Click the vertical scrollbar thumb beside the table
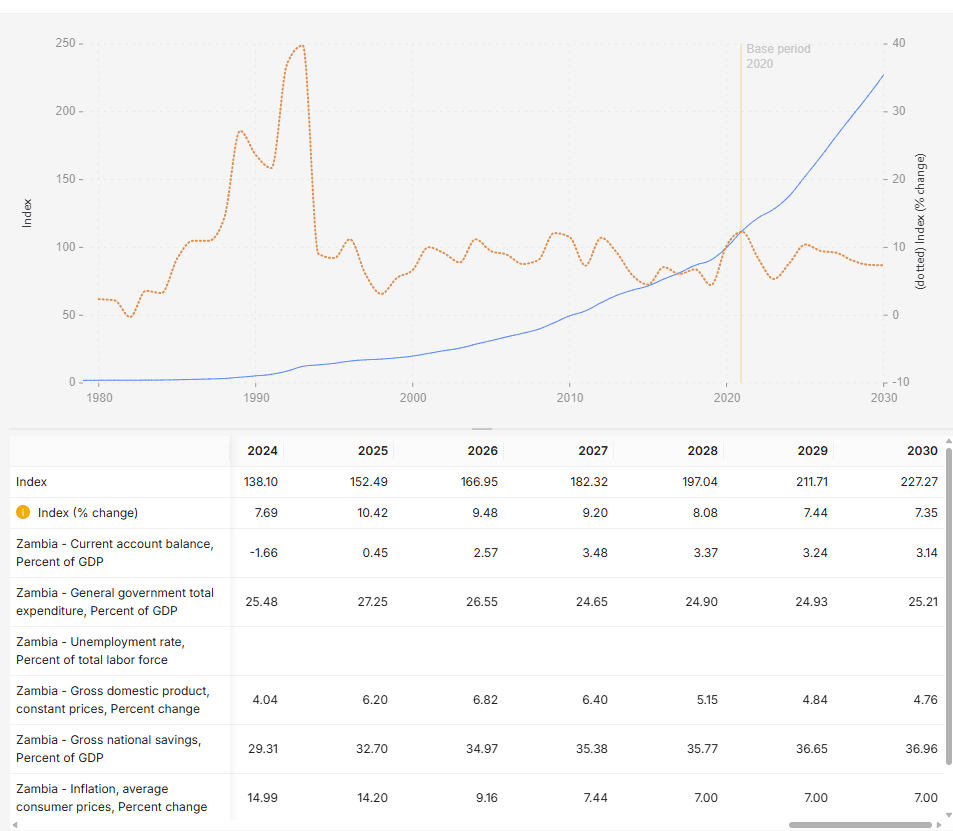 (948, 606)
